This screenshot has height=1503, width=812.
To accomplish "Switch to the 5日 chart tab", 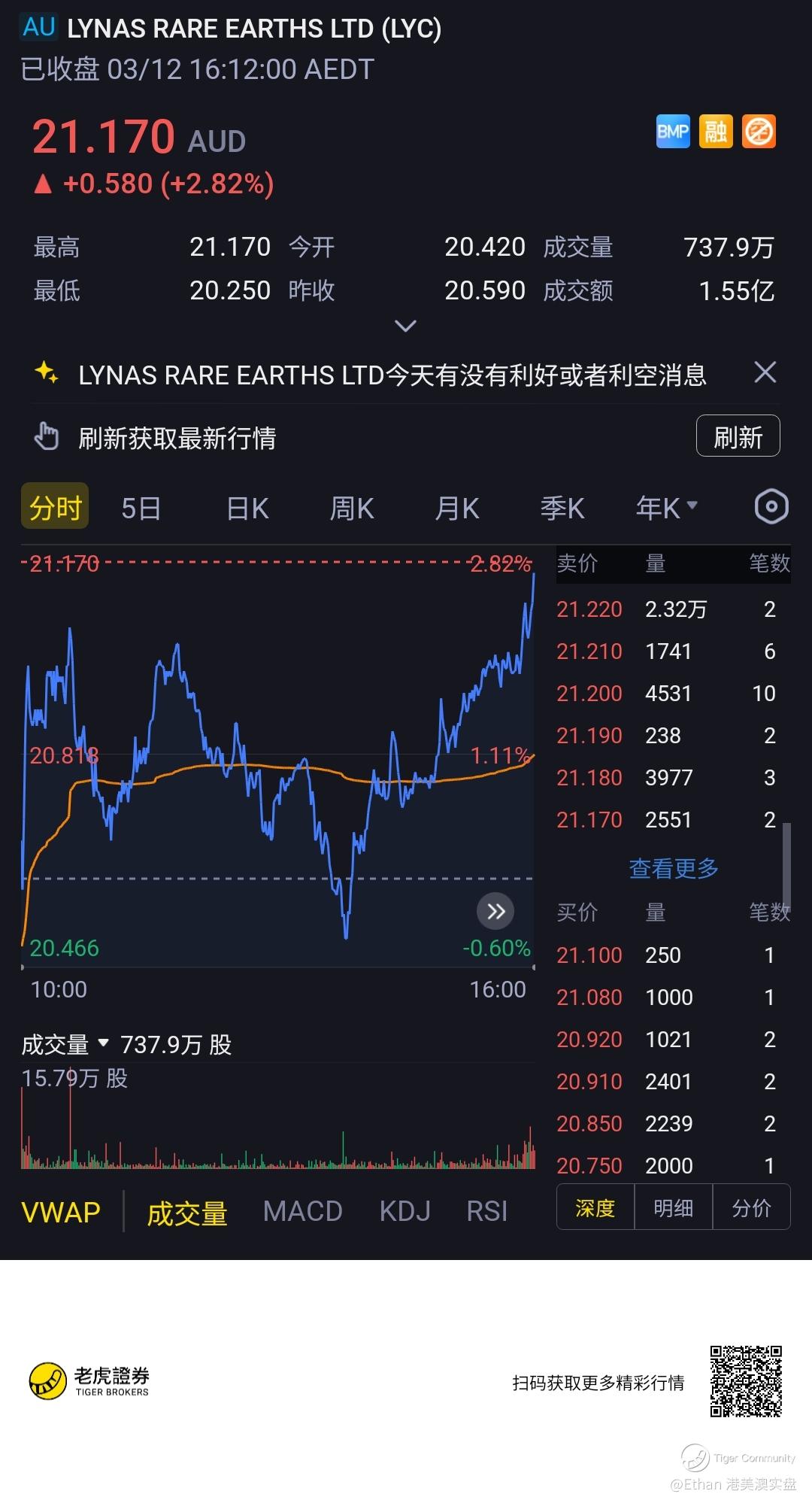I will [x=141, y=509].
